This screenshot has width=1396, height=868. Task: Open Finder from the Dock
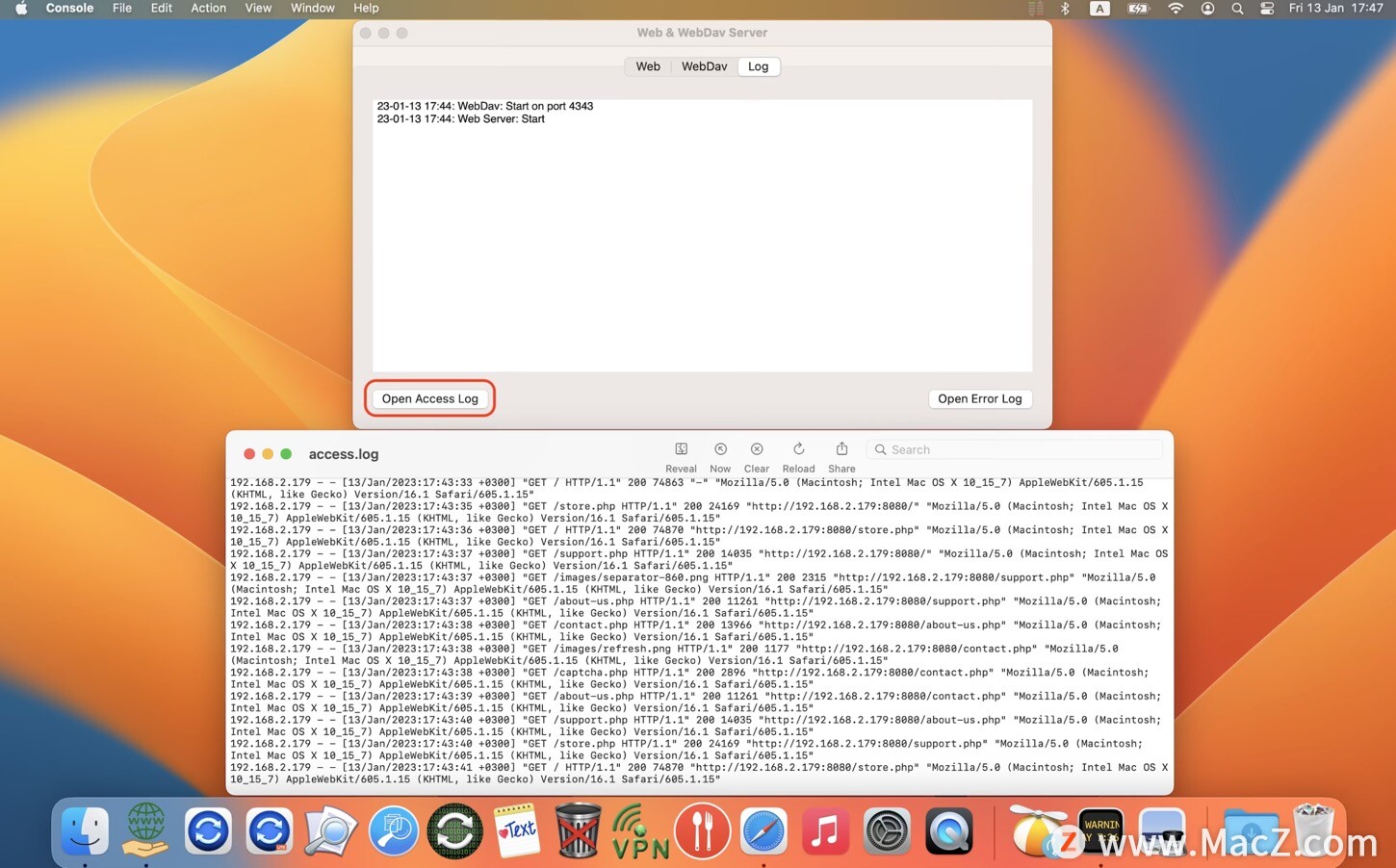85,830
